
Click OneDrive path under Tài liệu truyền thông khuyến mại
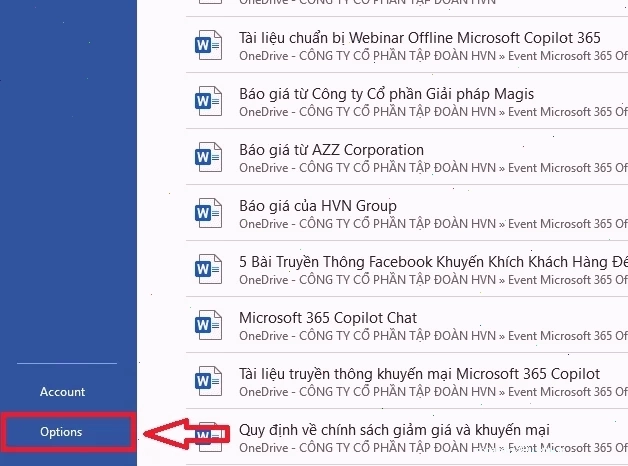pos(433,392)
